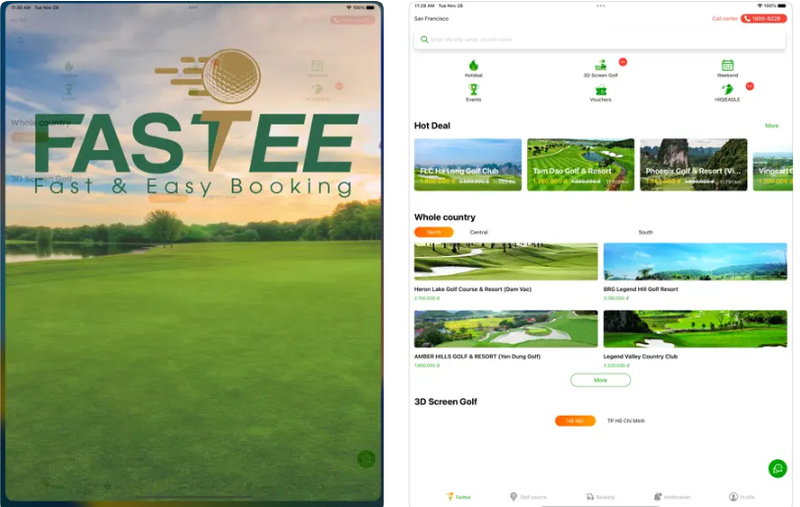Open FLC Ha Long Golf Club deal

click(x=467, y=165)
